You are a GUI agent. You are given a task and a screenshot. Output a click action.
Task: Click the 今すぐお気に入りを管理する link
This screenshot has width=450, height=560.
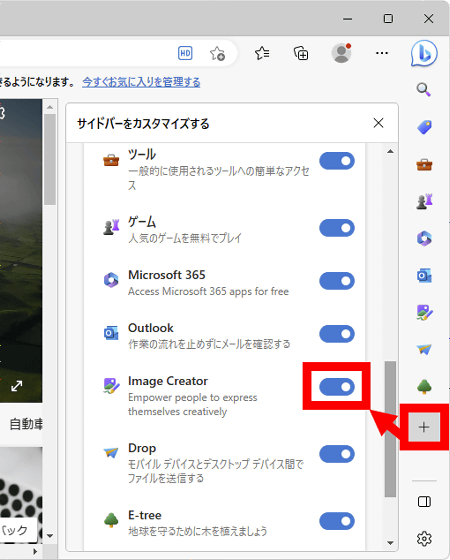click(141, 82)
